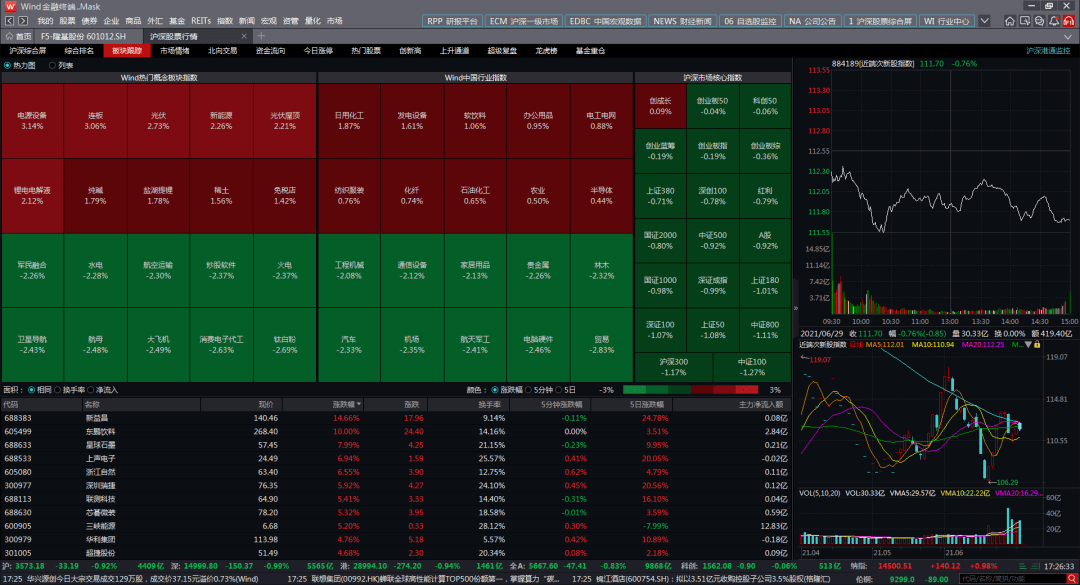Open the 沪深港通监控 link
The image size is (1080, 585).
click(1048, 51)
